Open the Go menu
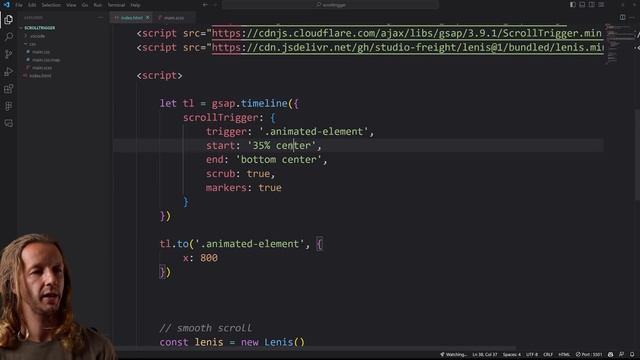The height and width of the screenshot is (360, 640). [85, 5]
